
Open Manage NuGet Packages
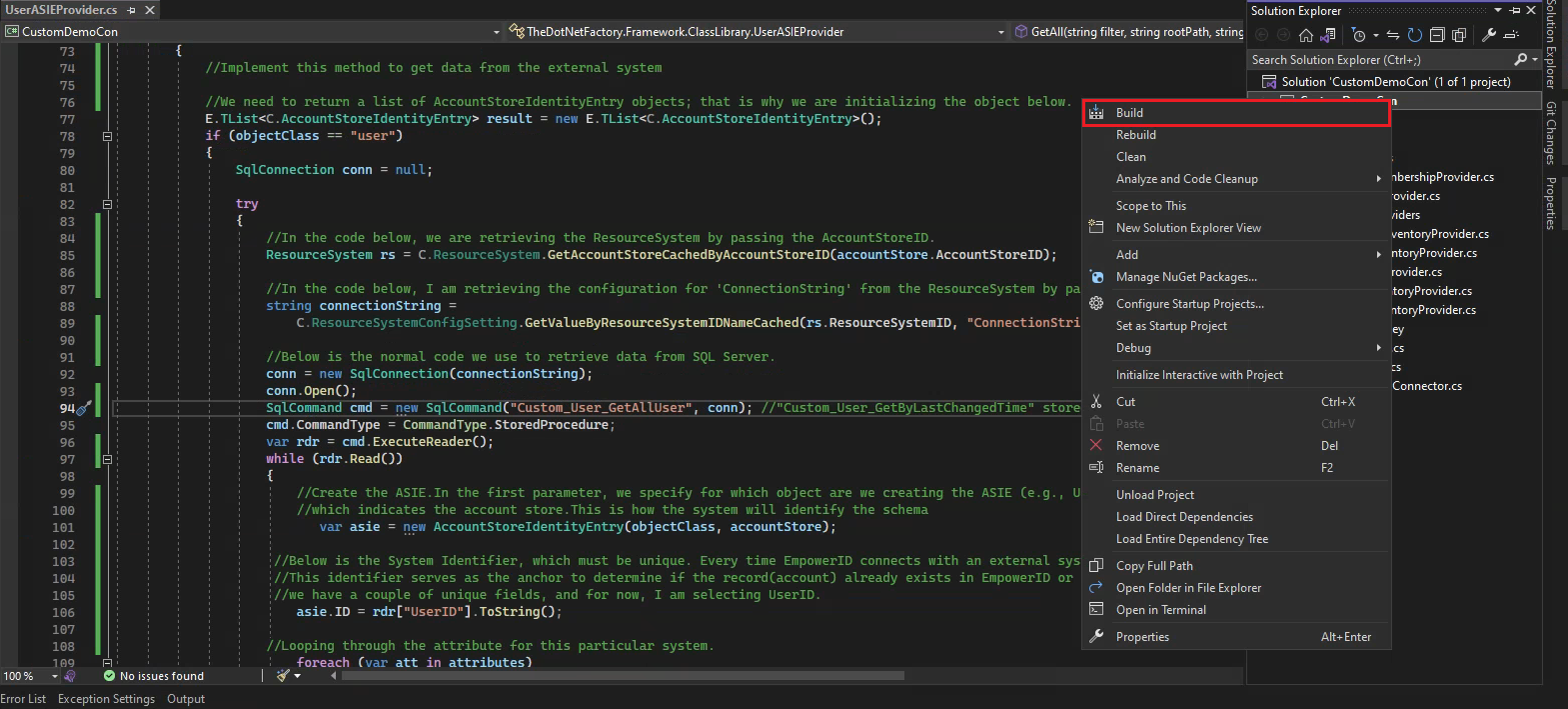(x=1236, y=277)
